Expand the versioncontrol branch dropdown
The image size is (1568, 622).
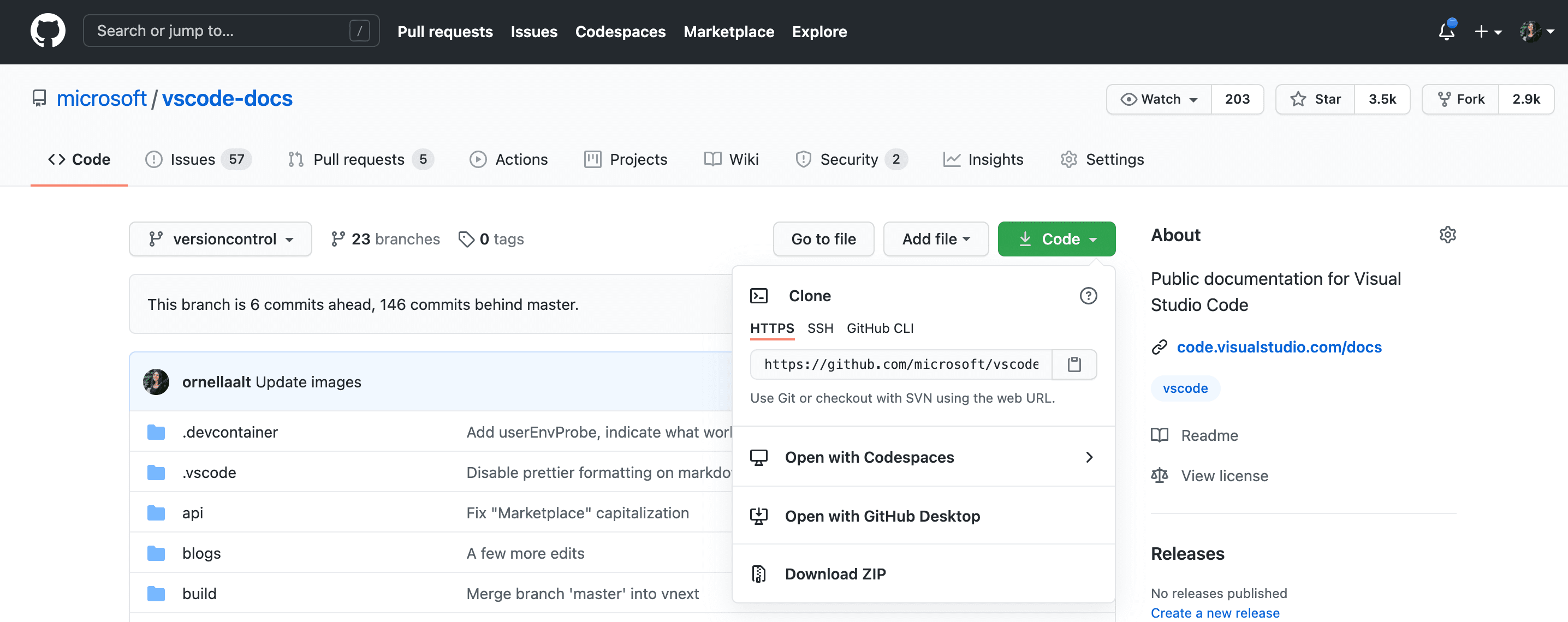(x=220, y=238)
